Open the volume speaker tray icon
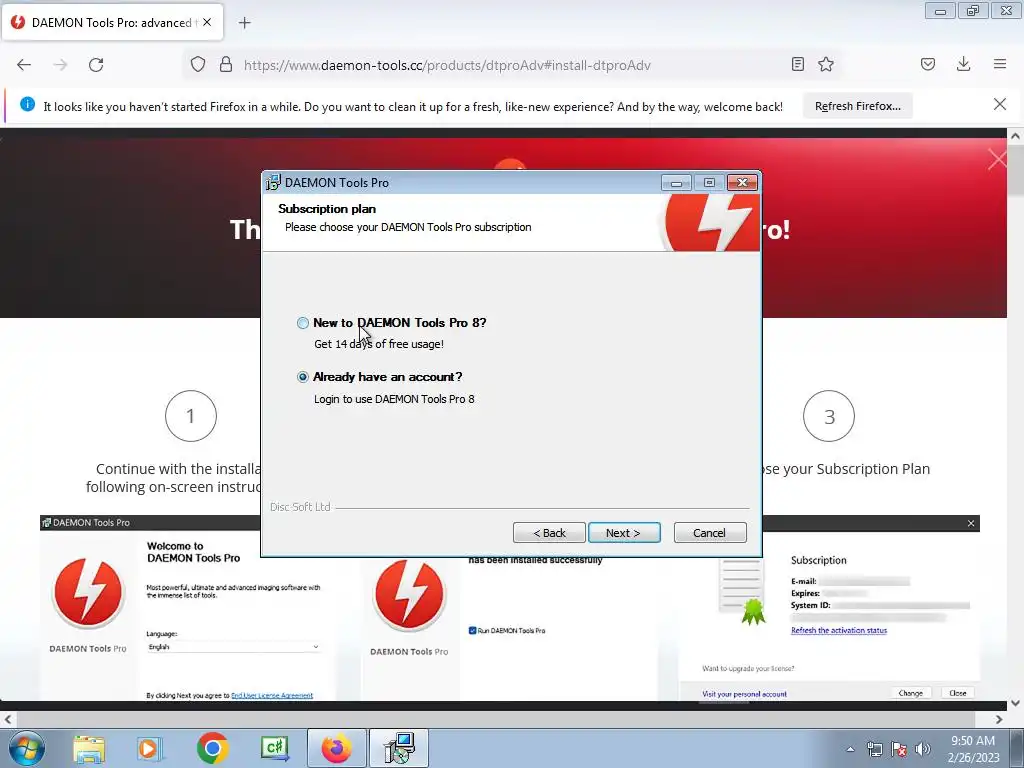Image resolution: width=1024 pixels, height=768 pixels. point(923,749)
